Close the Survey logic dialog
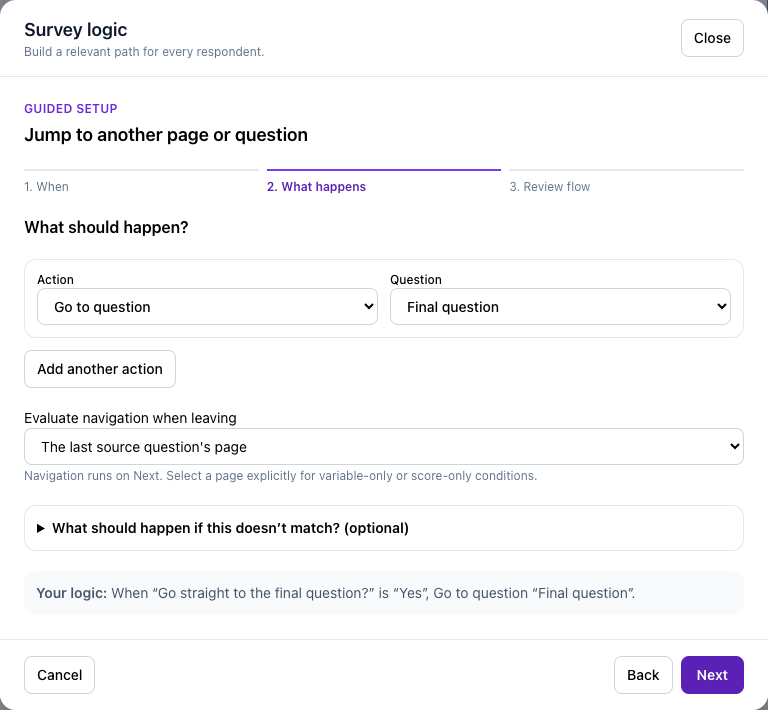This screenshot has height=710, width=768. tap(712, 38)
